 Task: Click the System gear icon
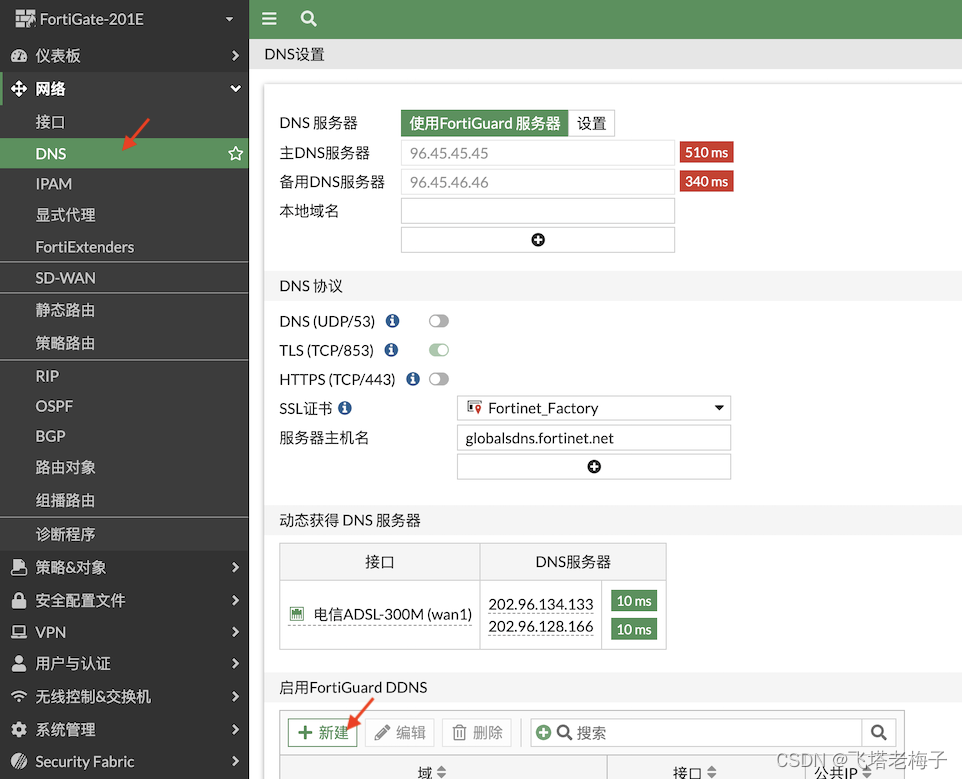[x=19, y=729]
